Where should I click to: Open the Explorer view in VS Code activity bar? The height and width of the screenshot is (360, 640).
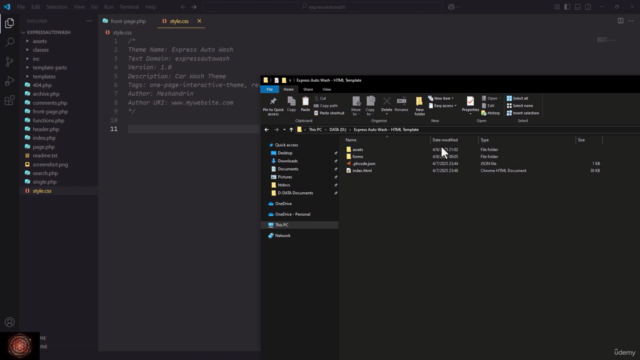(x=9, y=23)
